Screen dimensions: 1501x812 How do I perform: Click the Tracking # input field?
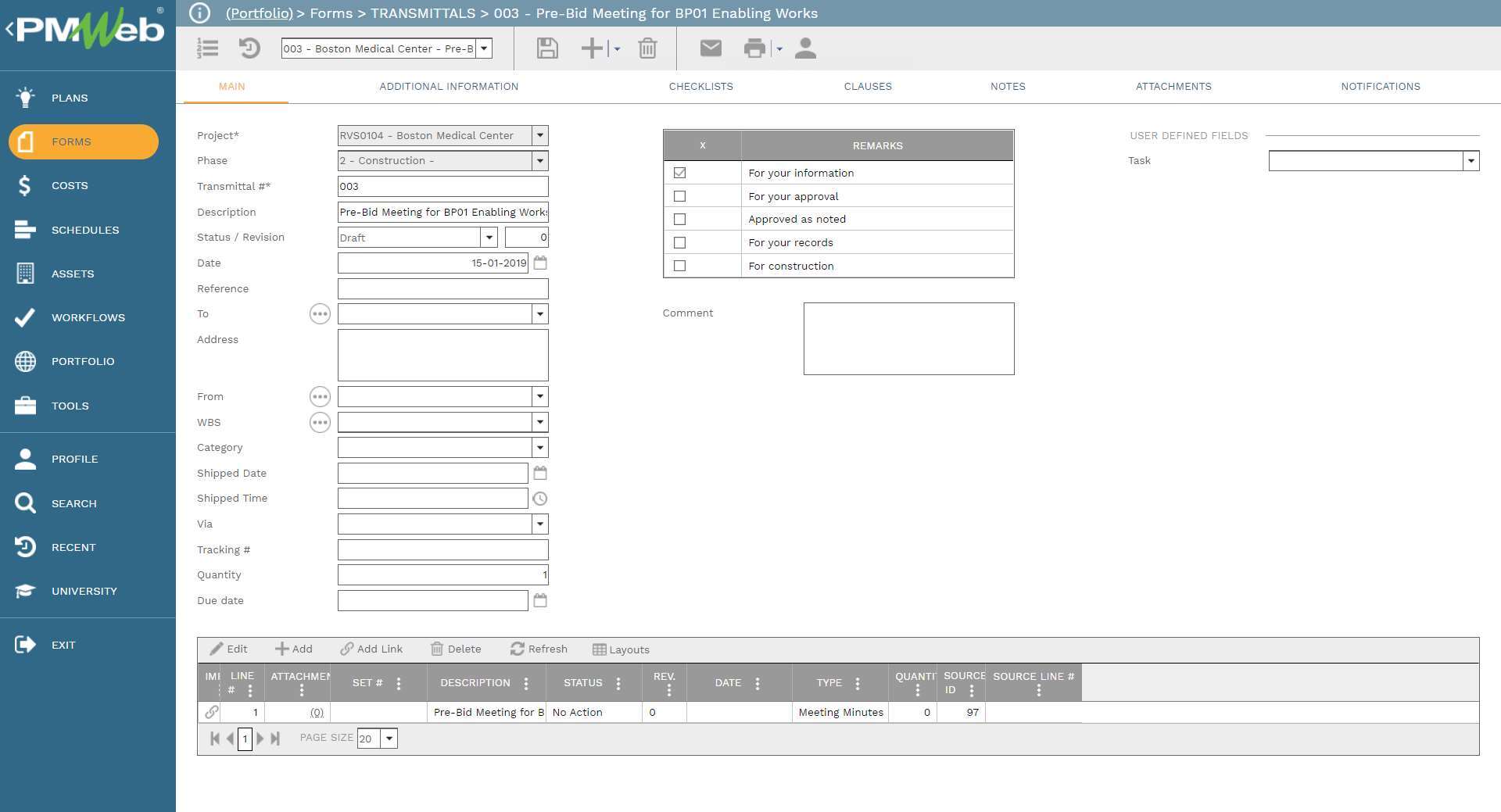pyautogui.click(x=442, y=550)
